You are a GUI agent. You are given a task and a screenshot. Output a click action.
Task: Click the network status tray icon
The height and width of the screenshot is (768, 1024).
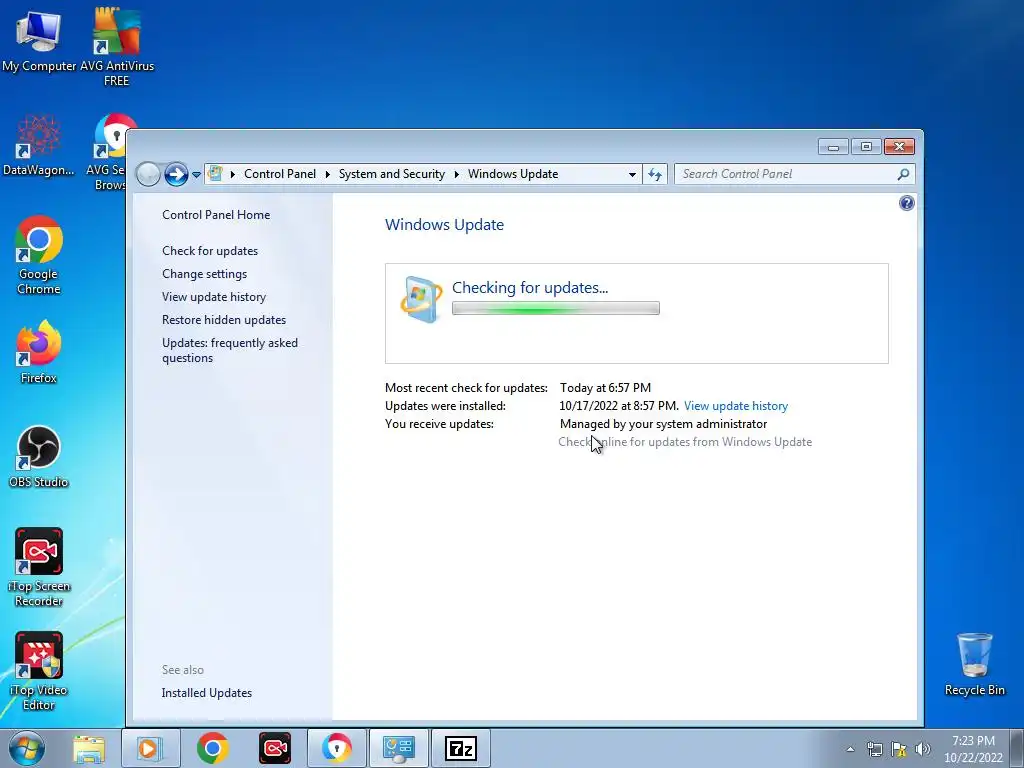coord(874,749)
